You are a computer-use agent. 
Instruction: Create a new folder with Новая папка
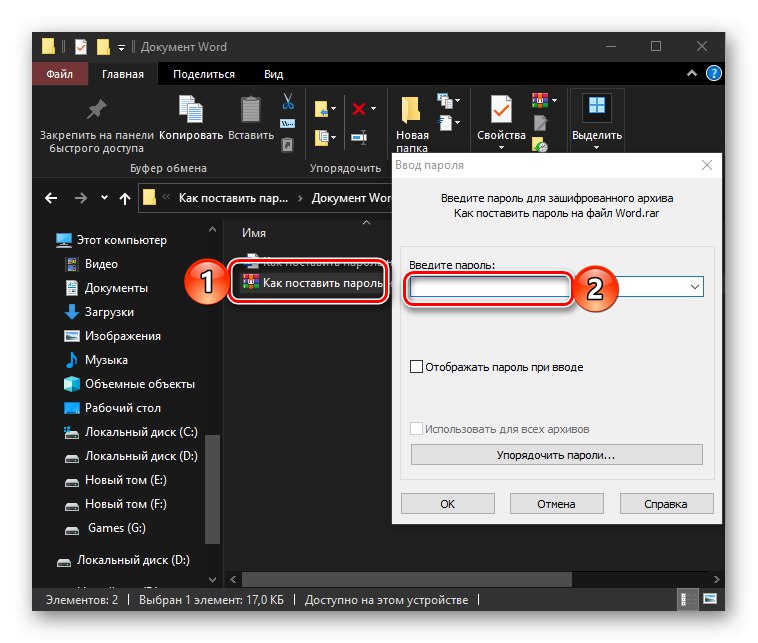coord(411,124)
